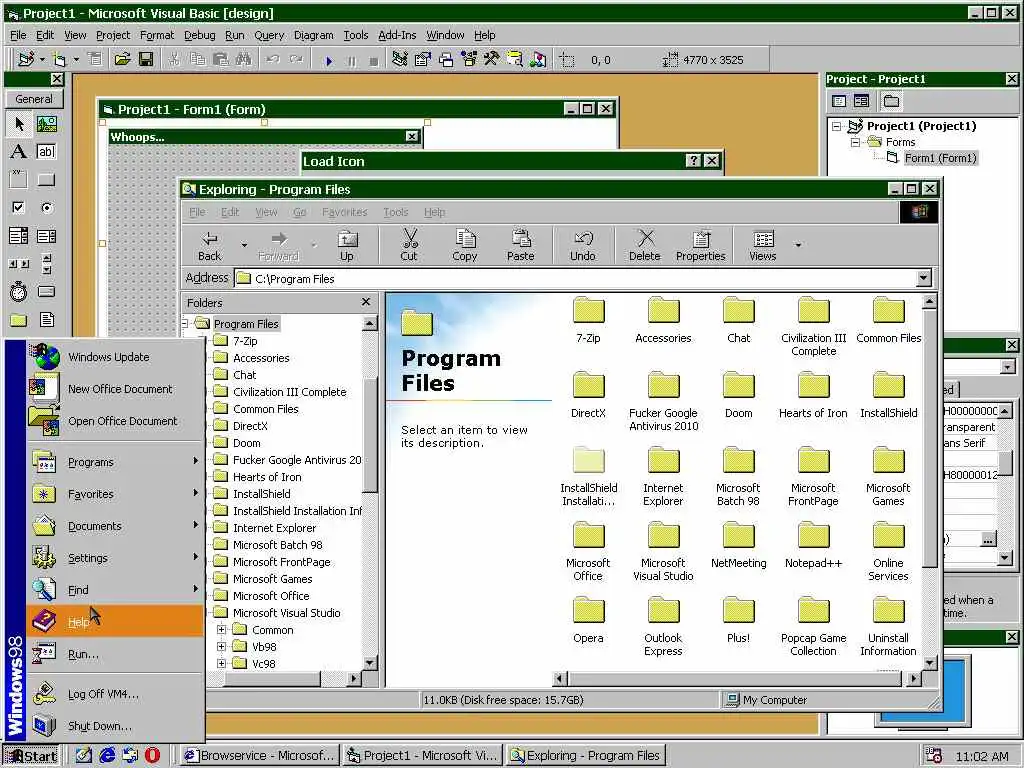Expand the Vb98 folder node
The image size is (1024, 768).
221,647
